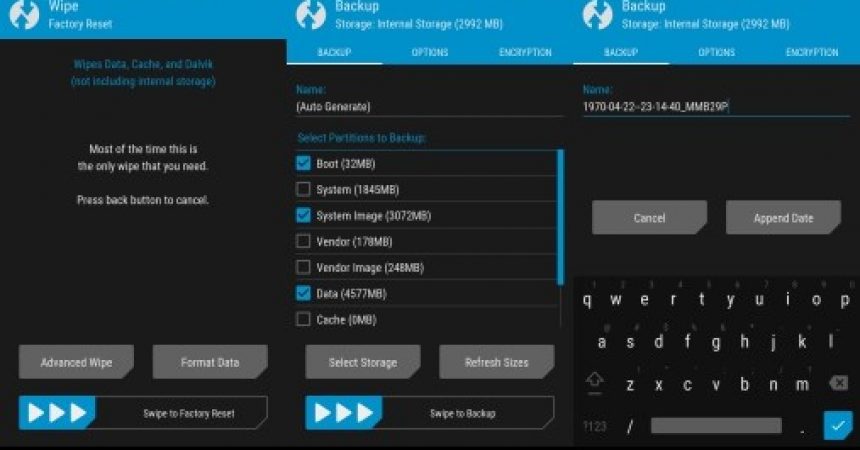Screen dimensions: 860x450
Task: Click the (Auto Generate) name field
Action: pos(428,106)
